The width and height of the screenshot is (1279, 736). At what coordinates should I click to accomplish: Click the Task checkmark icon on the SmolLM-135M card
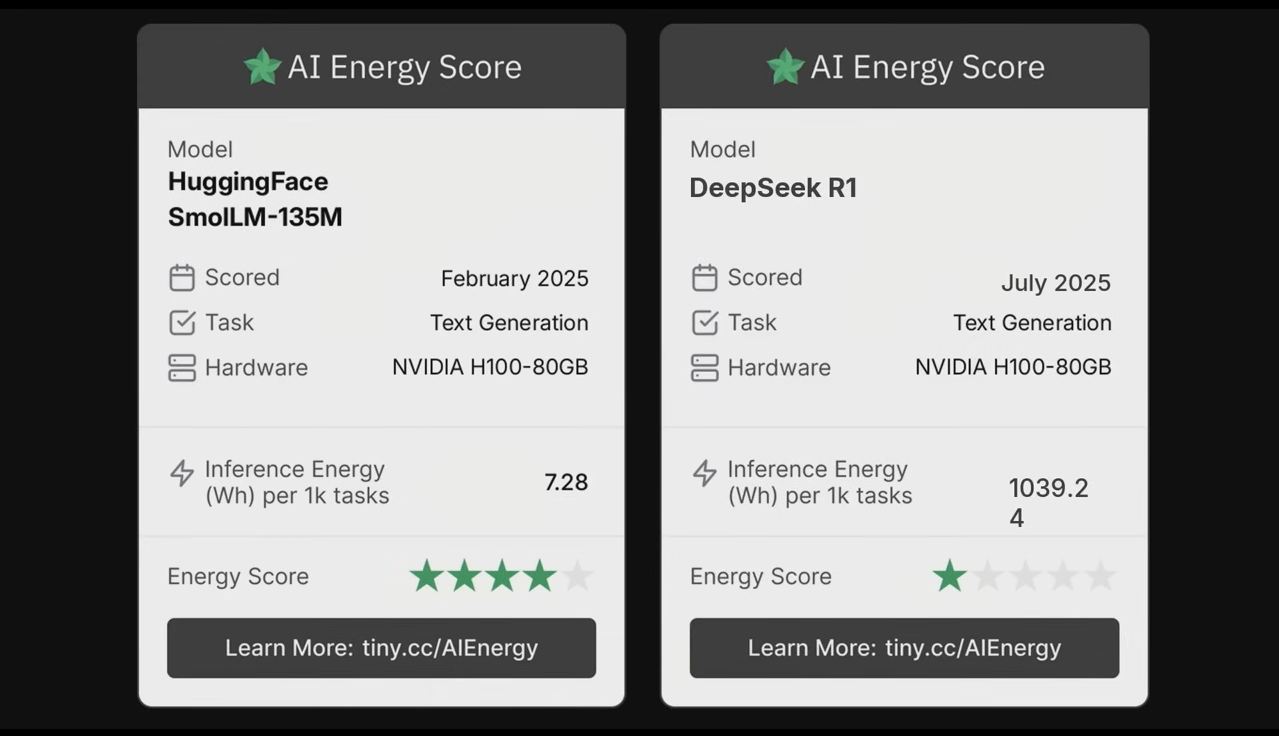click(x=182, y=323)
